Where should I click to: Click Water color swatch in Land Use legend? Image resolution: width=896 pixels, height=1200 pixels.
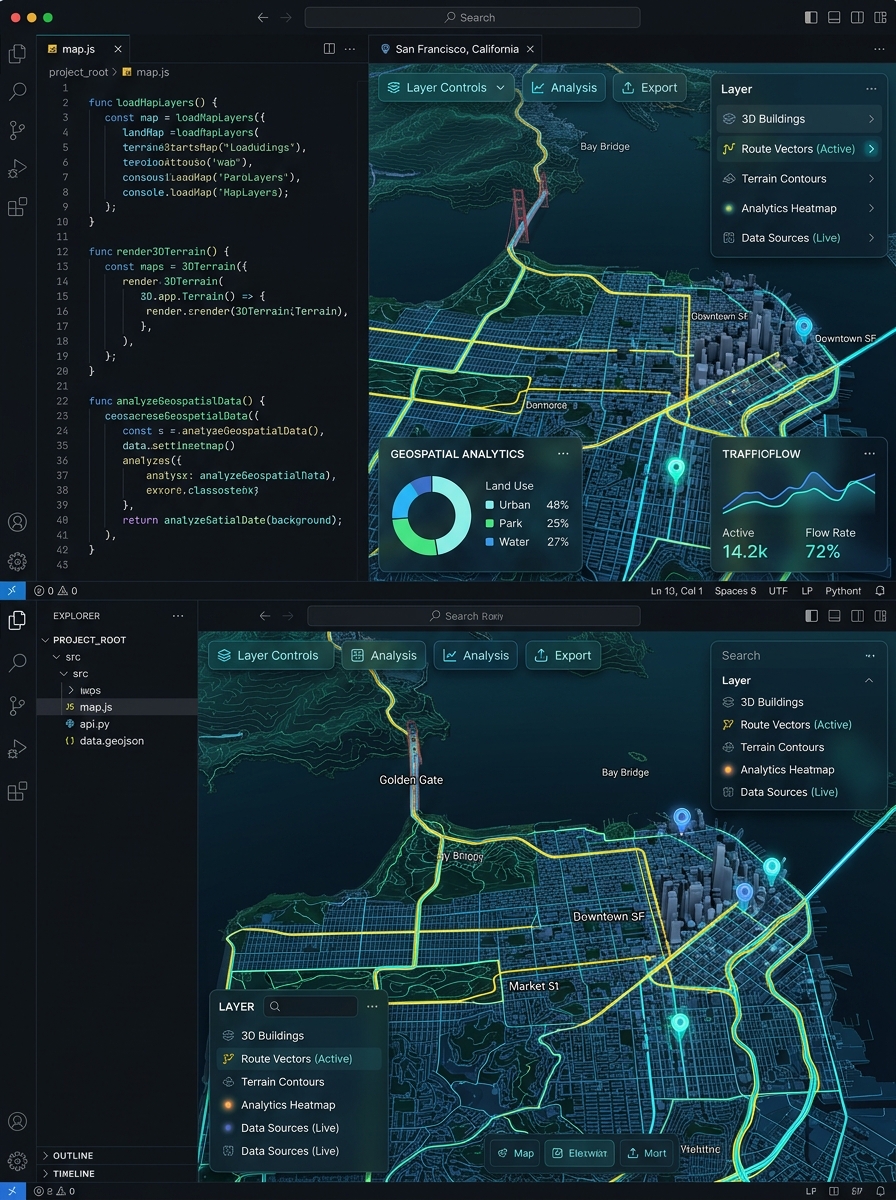[x=489, y=542]
